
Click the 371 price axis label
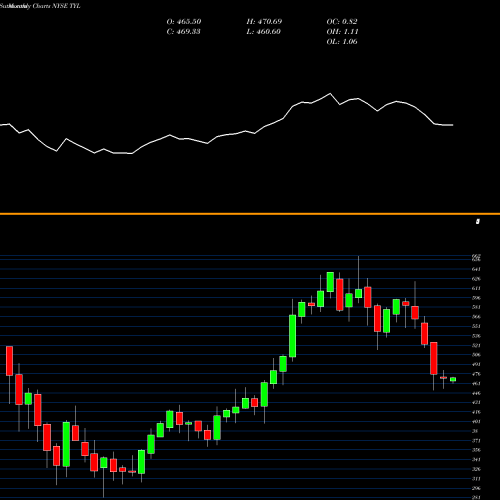pos(476,441)
